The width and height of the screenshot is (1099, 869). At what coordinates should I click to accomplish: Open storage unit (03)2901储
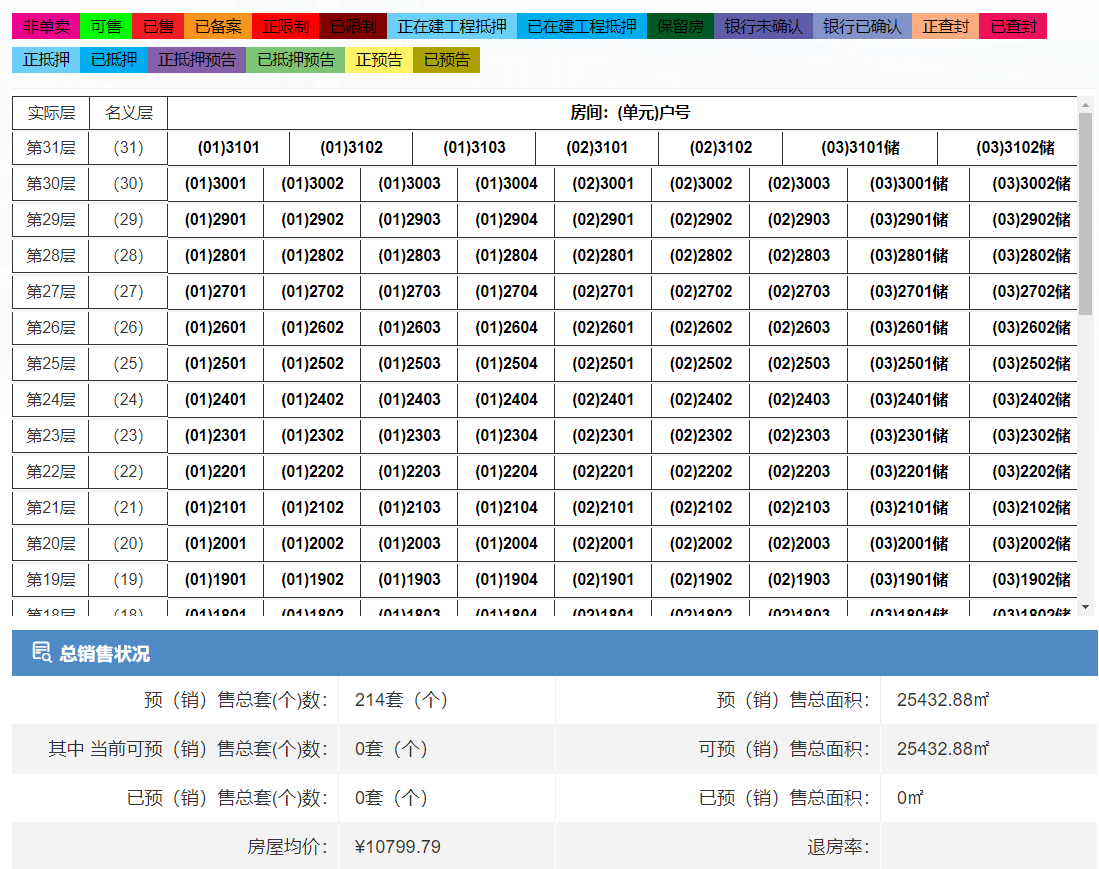click(x=908, y=220)
